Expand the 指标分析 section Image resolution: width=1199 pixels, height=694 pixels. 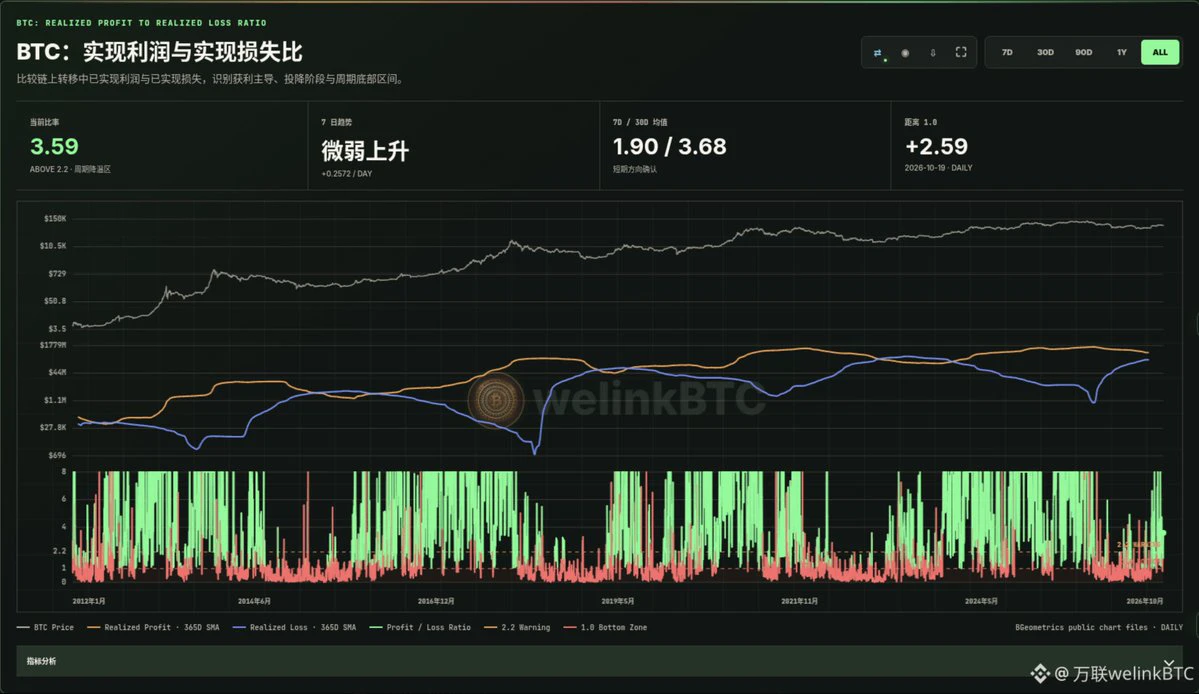(600, 661)
